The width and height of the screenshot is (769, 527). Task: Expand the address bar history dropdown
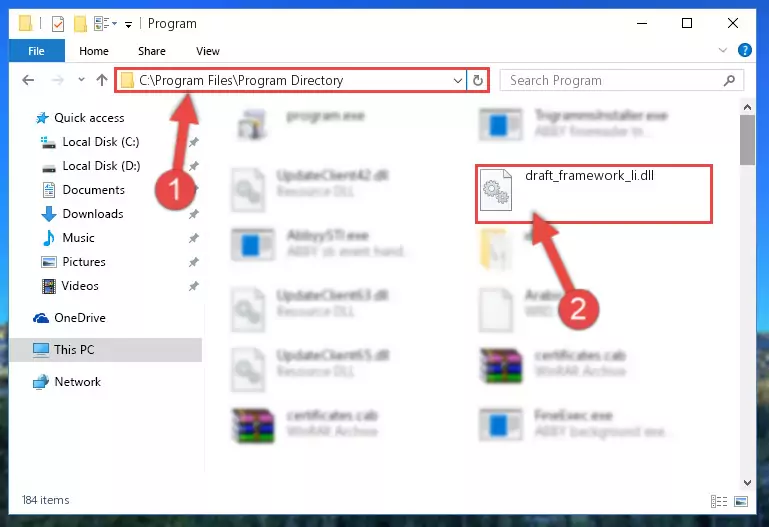[x=458, y=80]
